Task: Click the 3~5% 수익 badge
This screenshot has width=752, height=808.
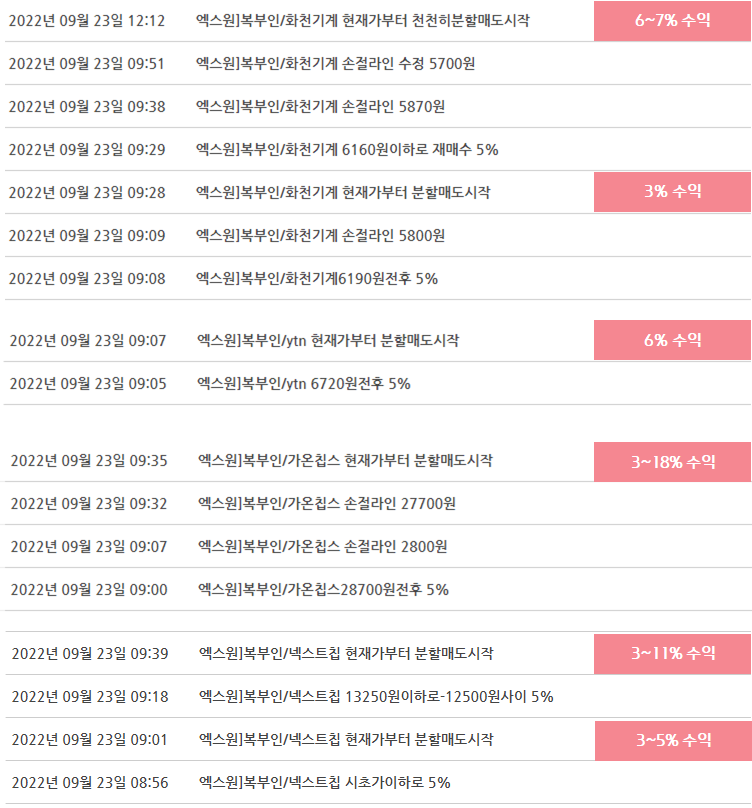Action: 673,740
